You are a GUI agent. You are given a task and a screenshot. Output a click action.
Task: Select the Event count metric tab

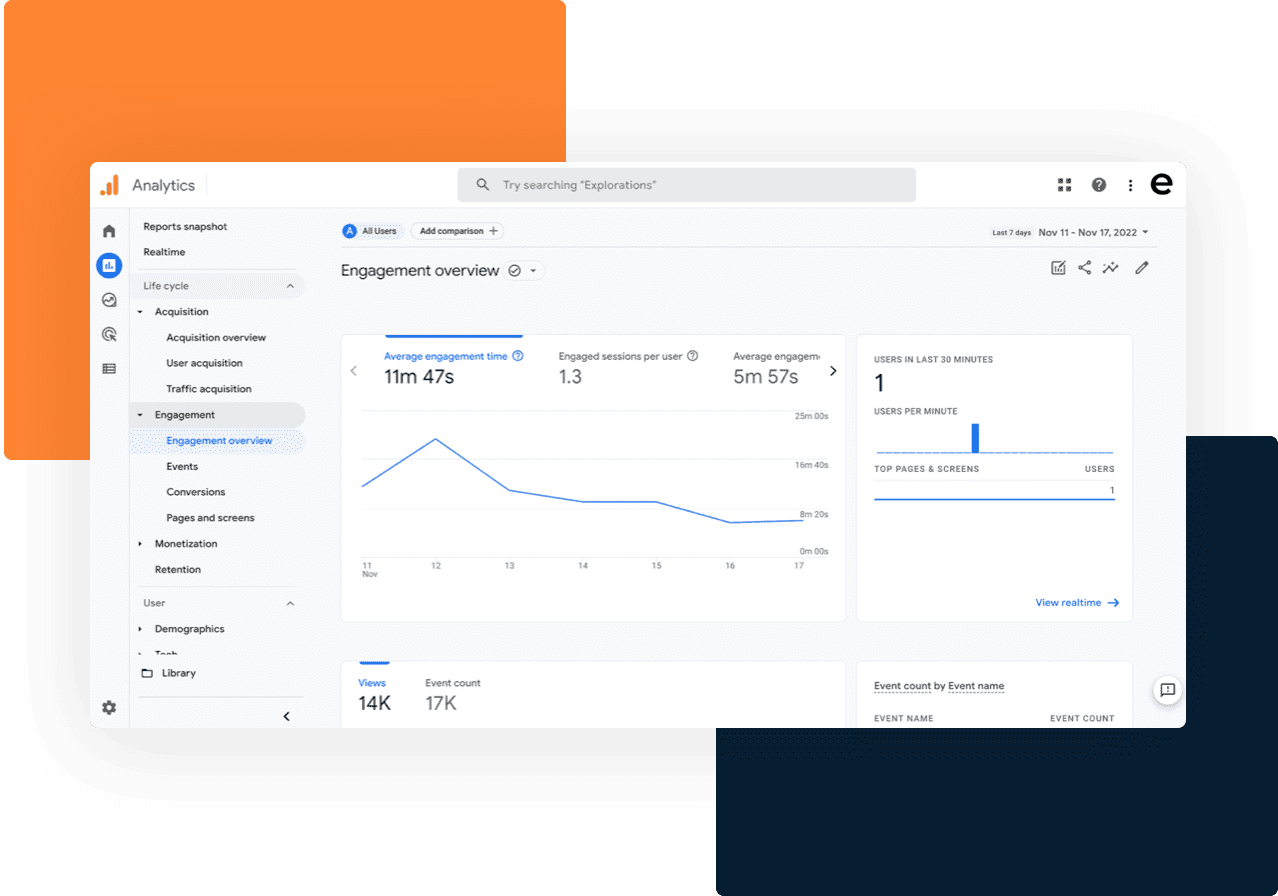coord(453,694)
